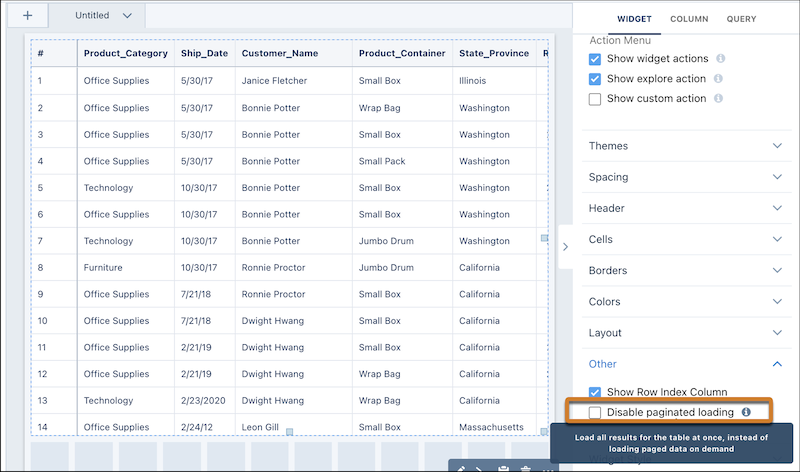
Task: Expand the Borders section
Action: click(684, 271)
